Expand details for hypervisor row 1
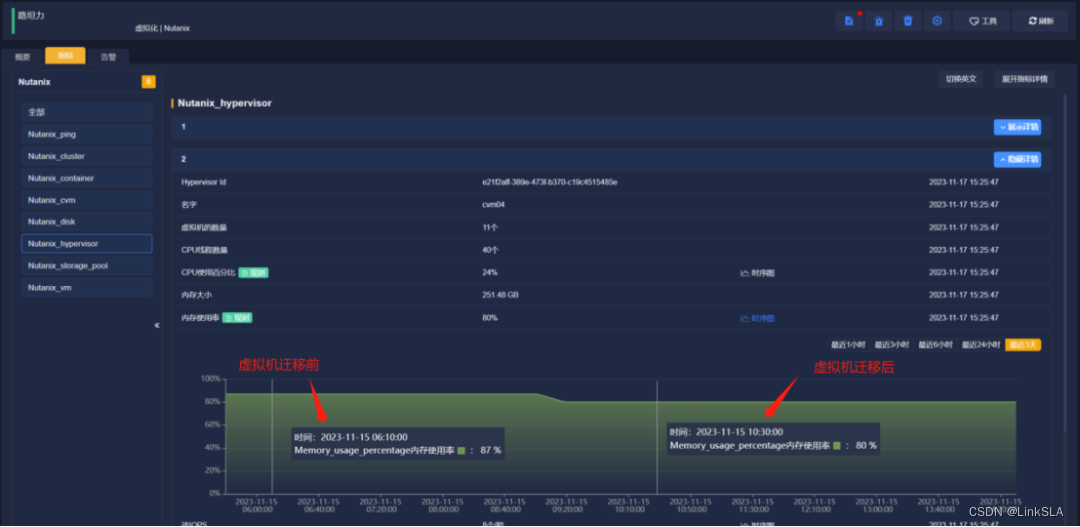Image resolution: width=1080 pixels, height=527 pixels. 1017,127
